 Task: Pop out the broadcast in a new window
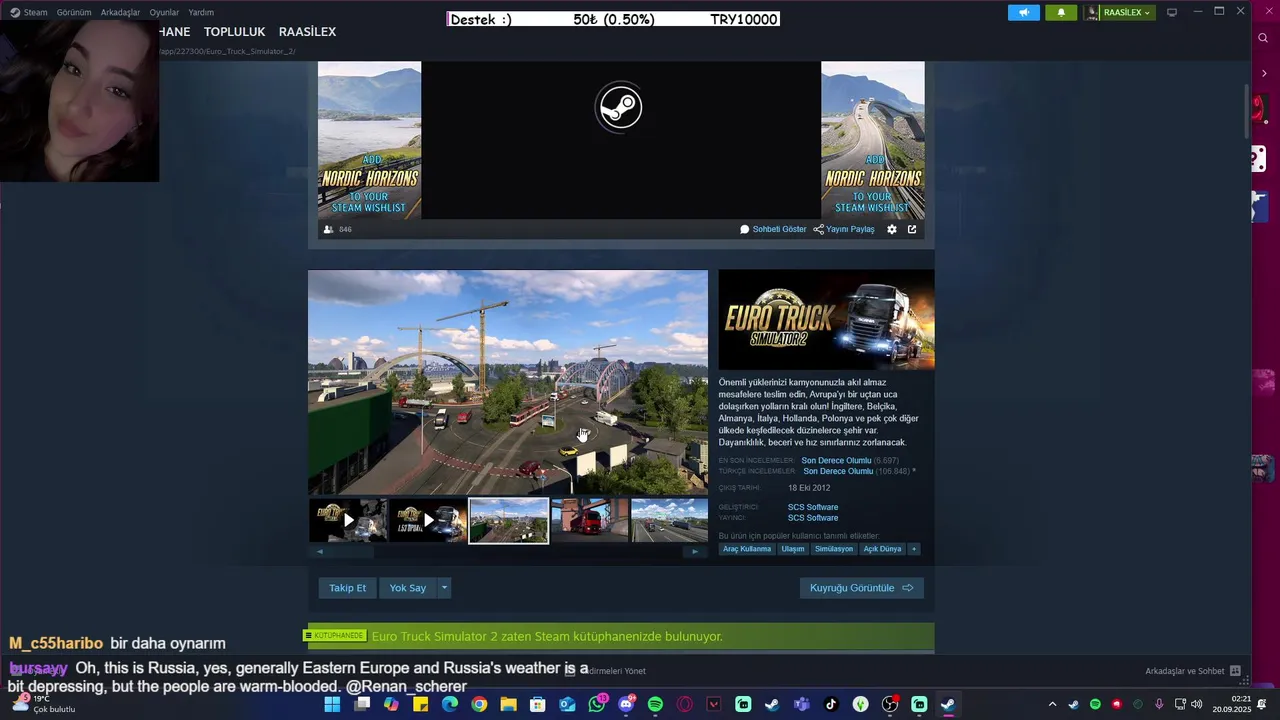pyautogui.click(x=912, y=229)
